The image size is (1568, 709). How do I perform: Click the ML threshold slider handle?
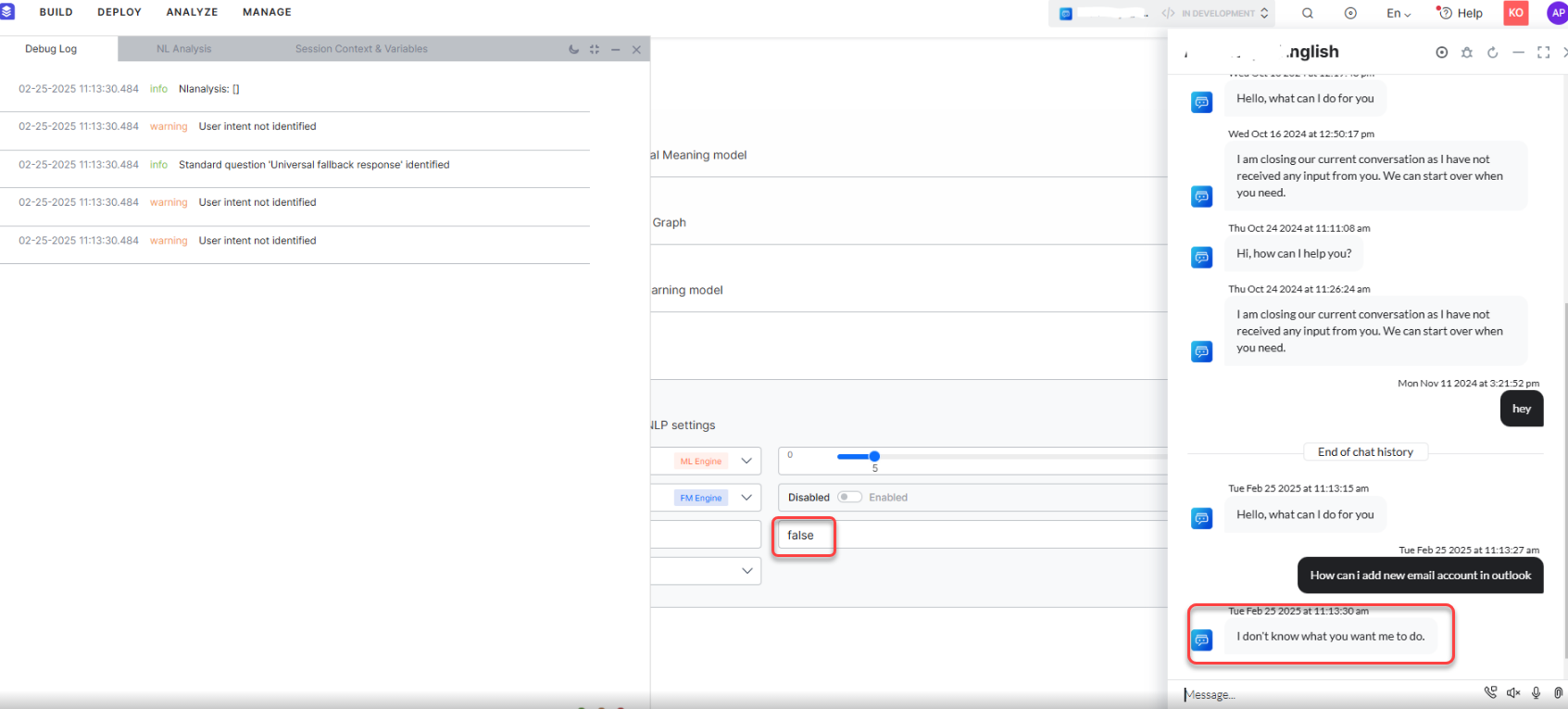pyautogui.click(x=874, y=456)
